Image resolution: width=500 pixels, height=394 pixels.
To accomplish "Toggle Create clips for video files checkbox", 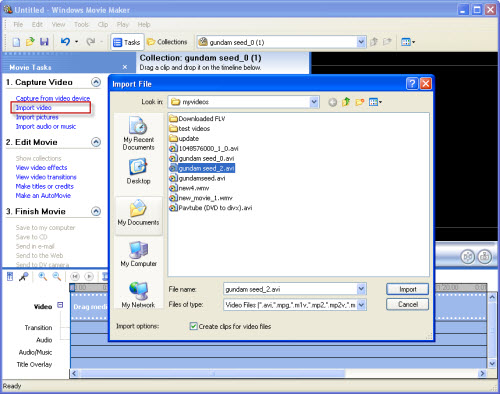I will 193,326.
